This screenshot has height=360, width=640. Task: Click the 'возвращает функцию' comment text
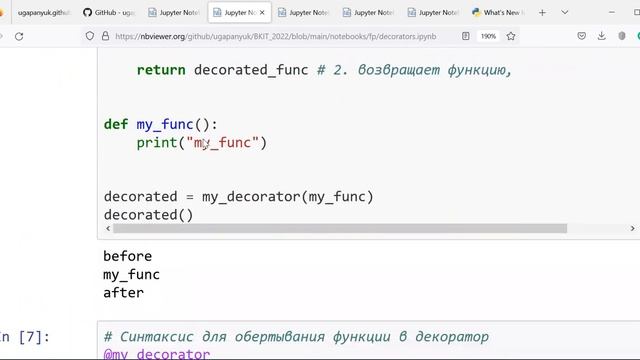435,70
